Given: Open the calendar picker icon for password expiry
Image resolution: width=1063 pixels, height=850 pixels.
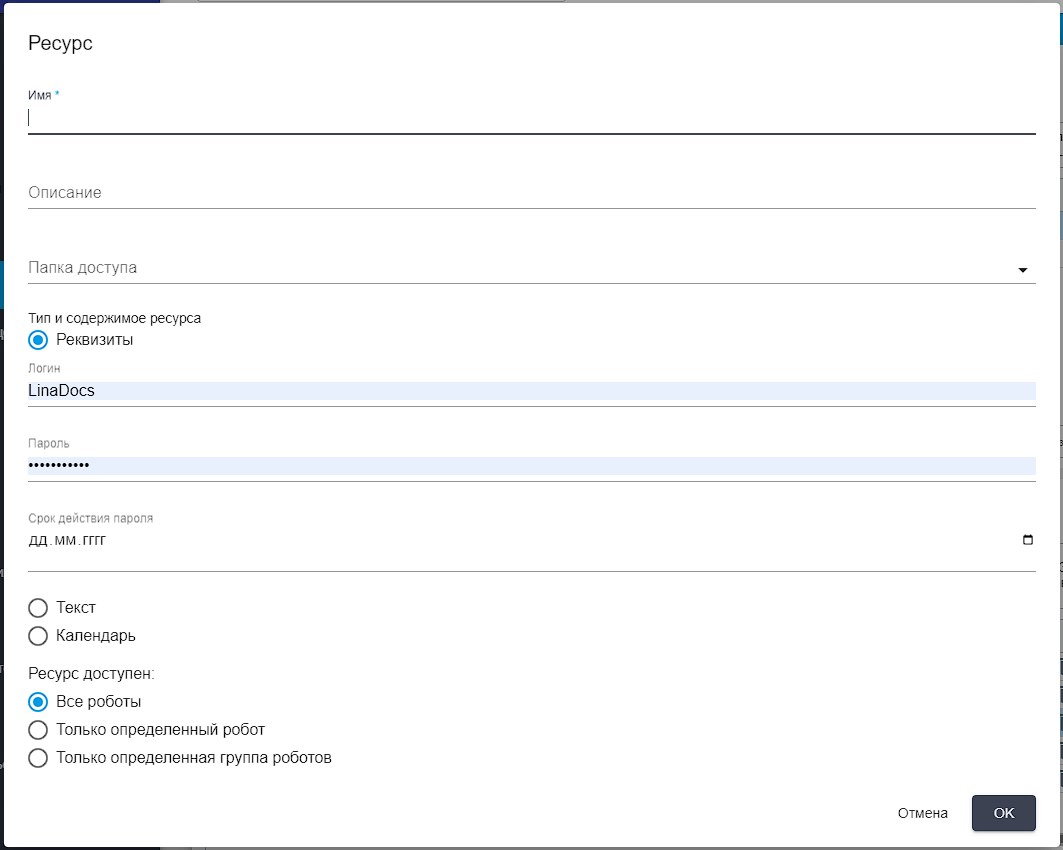Looking at the screenshot, I should [x=1028, y=540].
